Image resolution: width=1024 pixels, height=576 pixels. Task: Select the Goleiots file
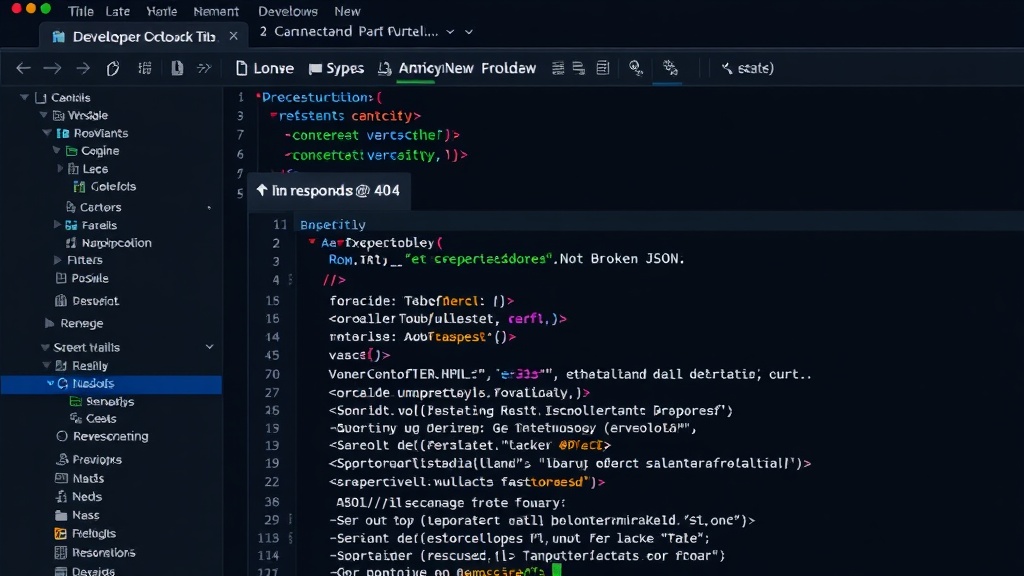(x=104, y=187)
